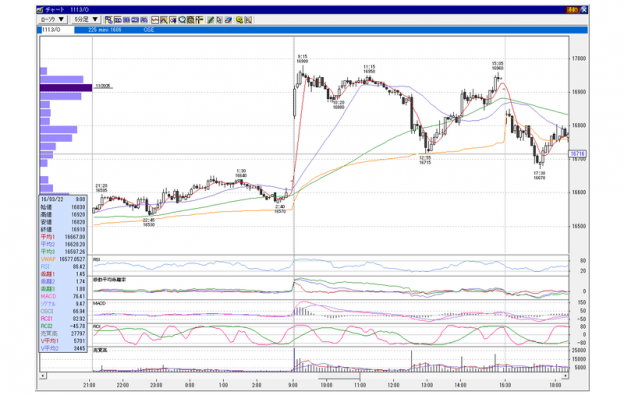Click the mouse pointer cursor tool icon
Screen dimensions: 624x395
click(219, 19)
